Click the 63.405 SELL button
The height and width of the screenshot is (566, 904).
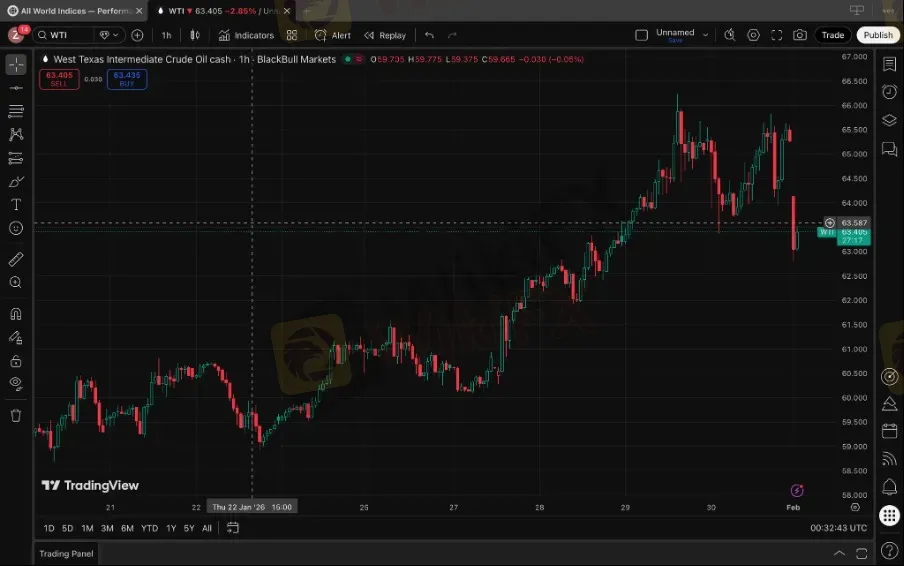[x=59, y=79]
